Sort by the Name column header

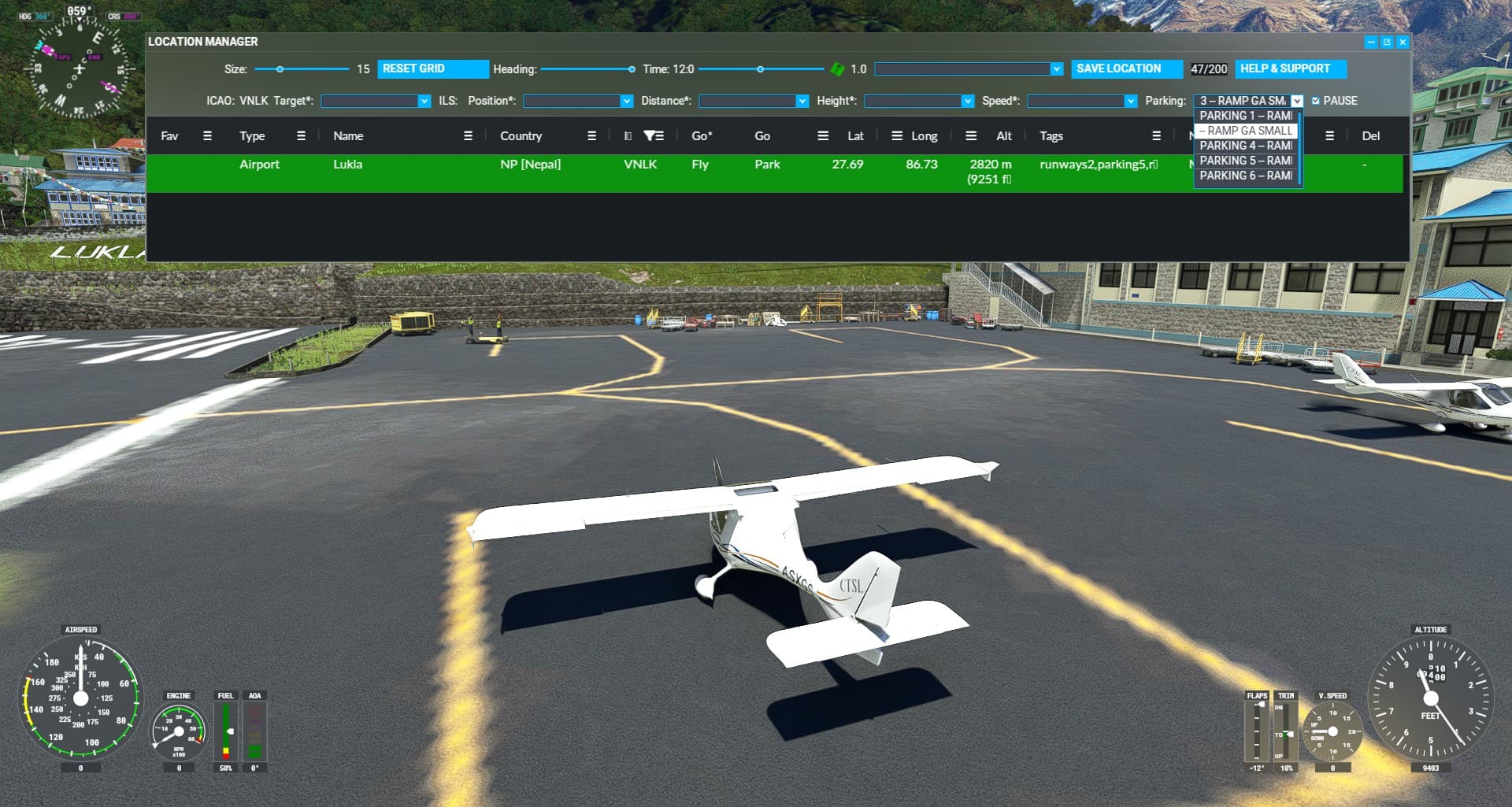point(348,136)
